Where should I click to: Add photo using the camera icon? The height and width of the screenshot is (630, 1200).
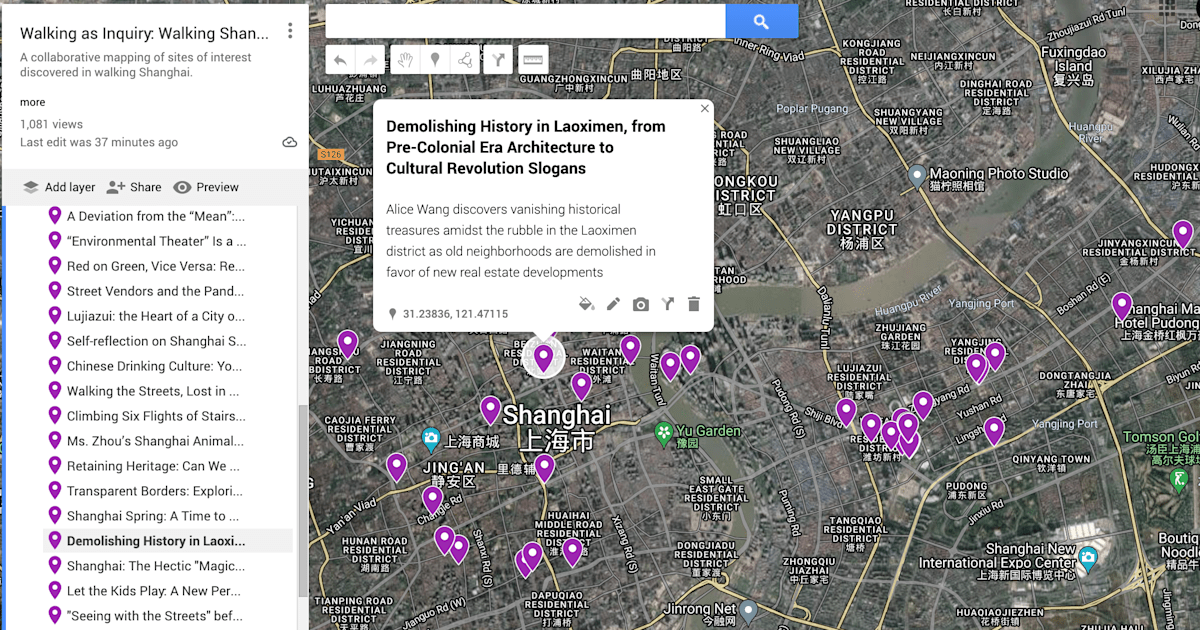[641, 304]
